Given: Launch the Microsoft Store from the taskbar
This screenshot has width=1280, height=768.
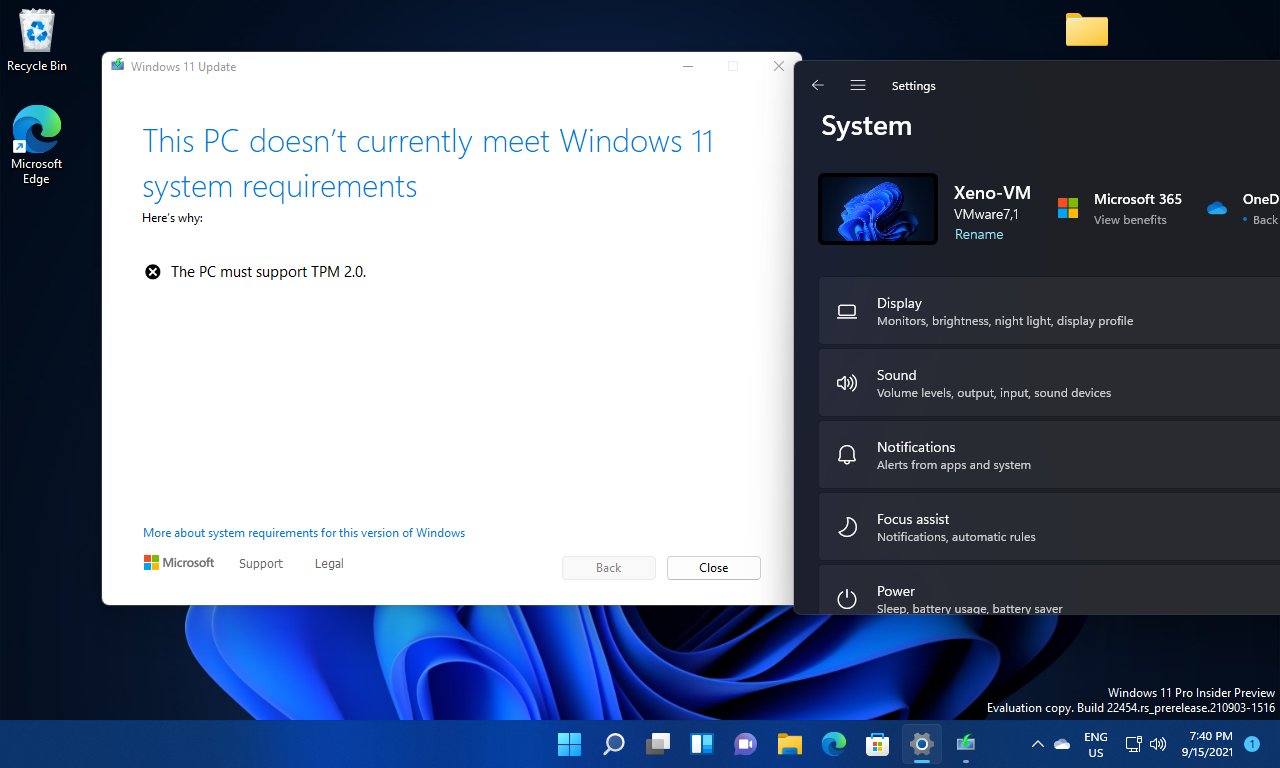Looking at the screenshot, I should pos(877,744).
